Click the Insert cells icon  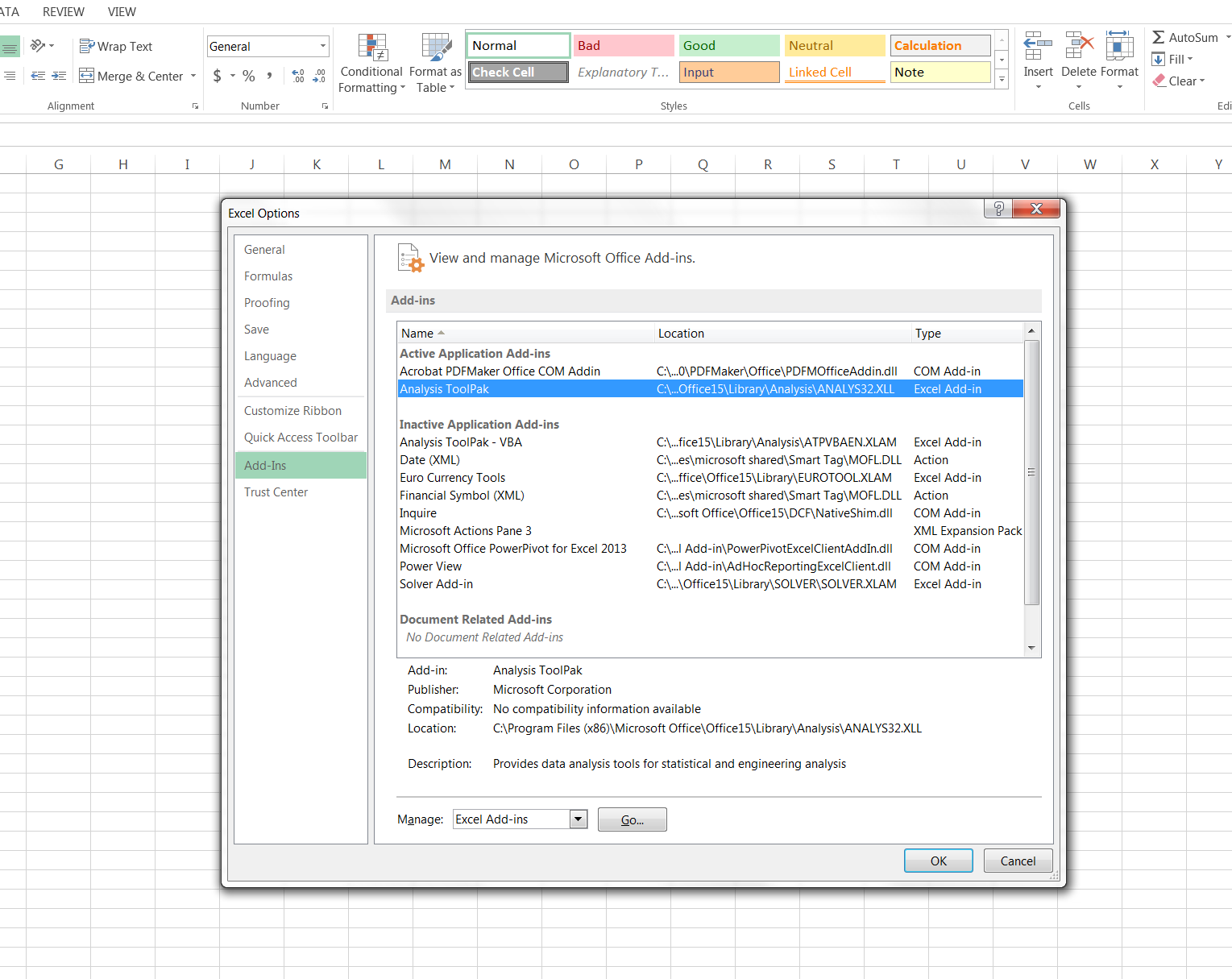[1038, 46]
